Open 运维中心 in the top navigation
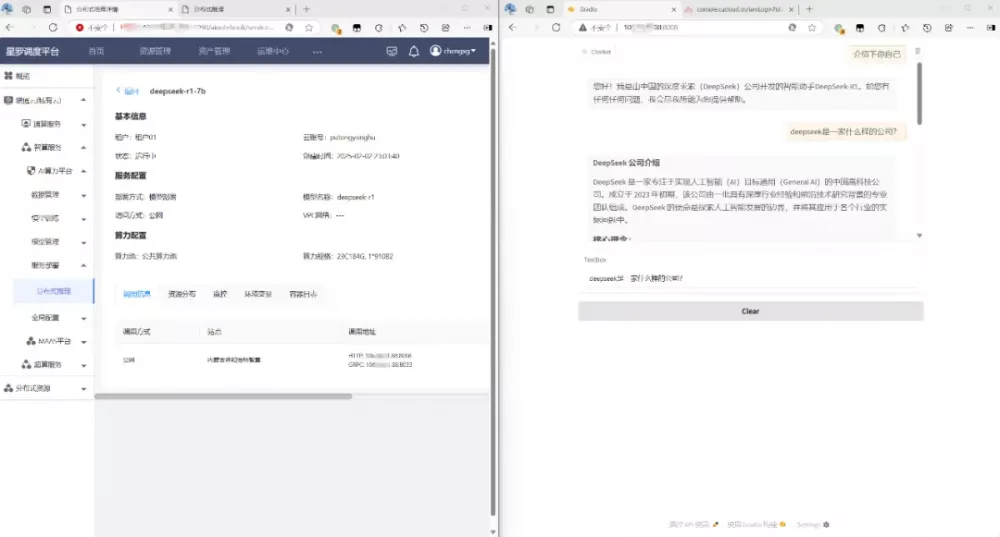The width and height of the screenshot is (1000, 537). [x=273, y=51]
